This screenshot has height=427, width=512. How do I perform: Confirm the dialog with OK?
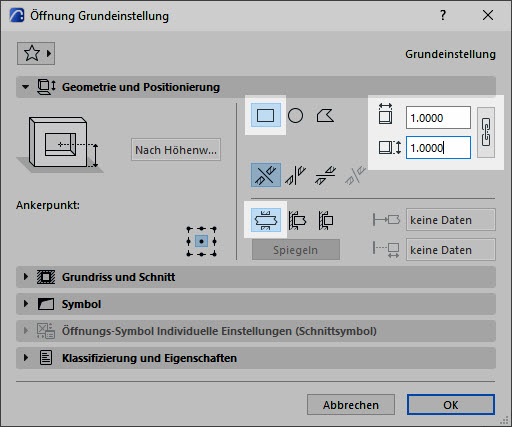tap(451, 405)
